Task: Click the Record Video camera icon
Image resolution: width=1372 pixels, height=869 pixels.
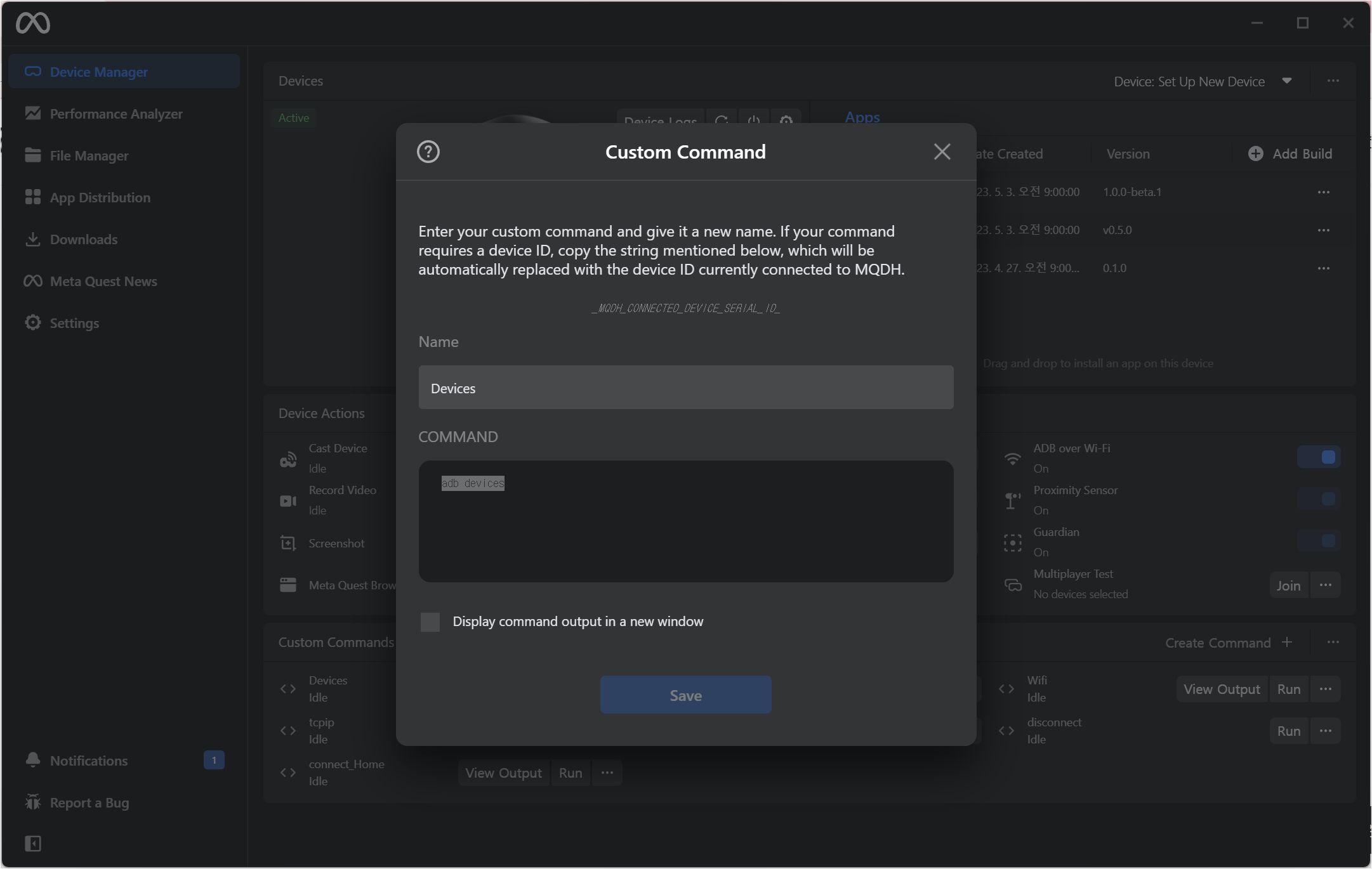Action: coord(288,501)
